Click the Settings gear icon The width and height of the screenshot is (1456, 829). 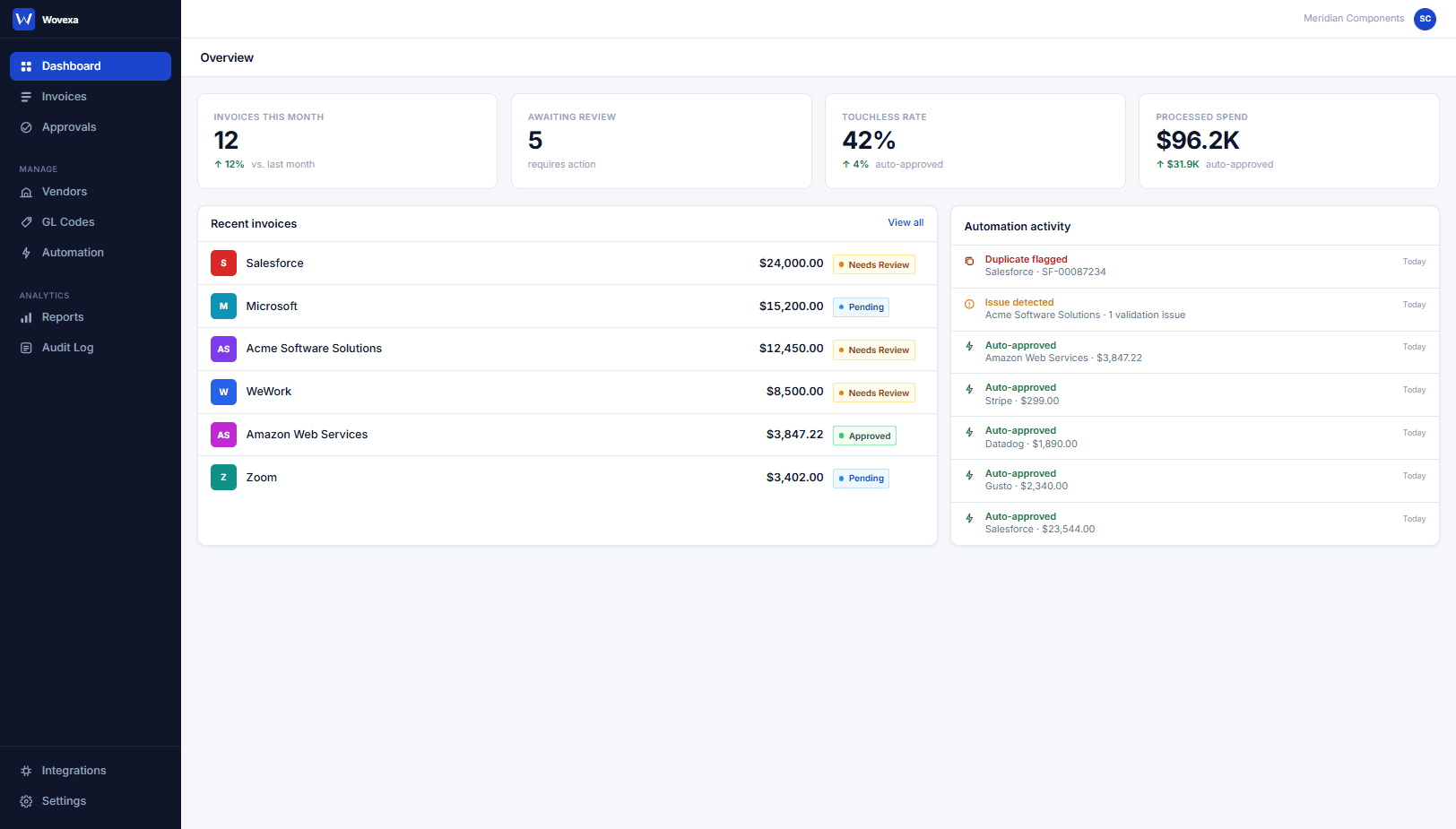(26, 800)
